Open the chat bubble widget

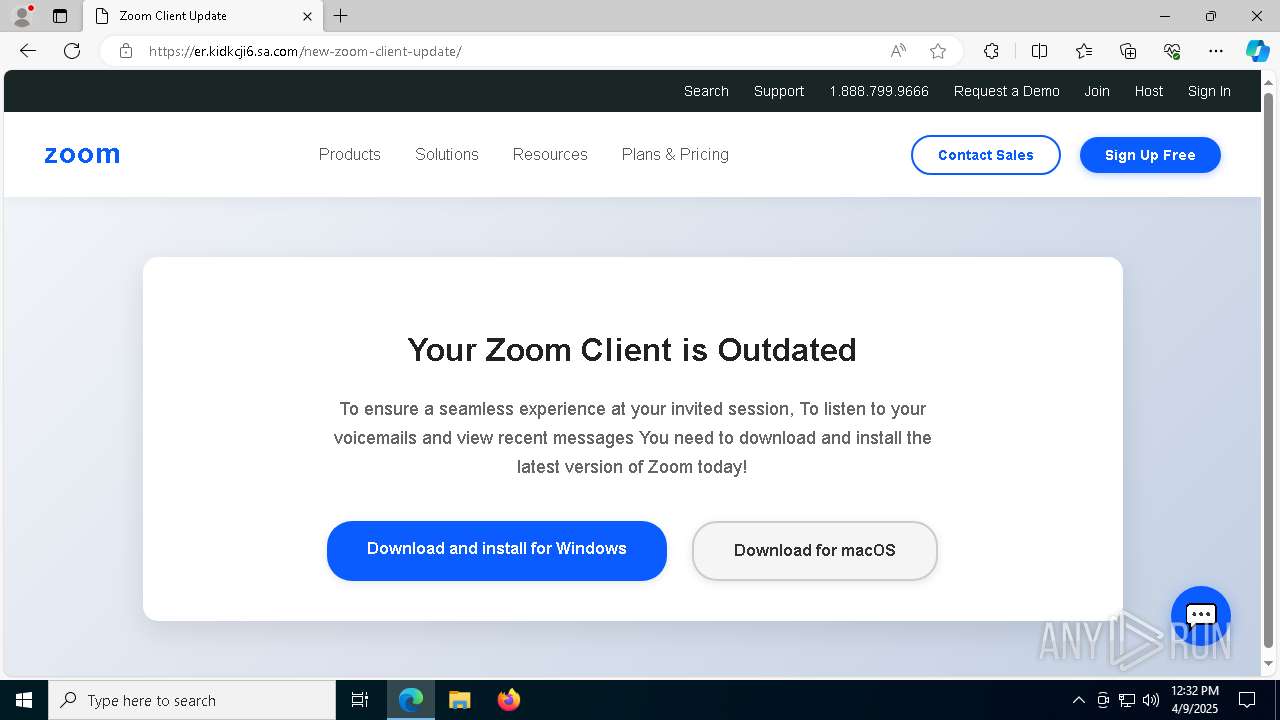tap(1201, 616)
